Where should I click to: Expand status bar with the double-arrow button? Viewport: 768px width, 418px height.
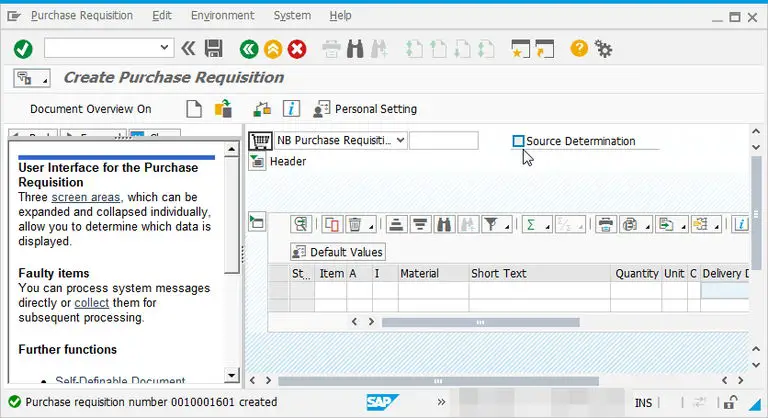point(441,402)
